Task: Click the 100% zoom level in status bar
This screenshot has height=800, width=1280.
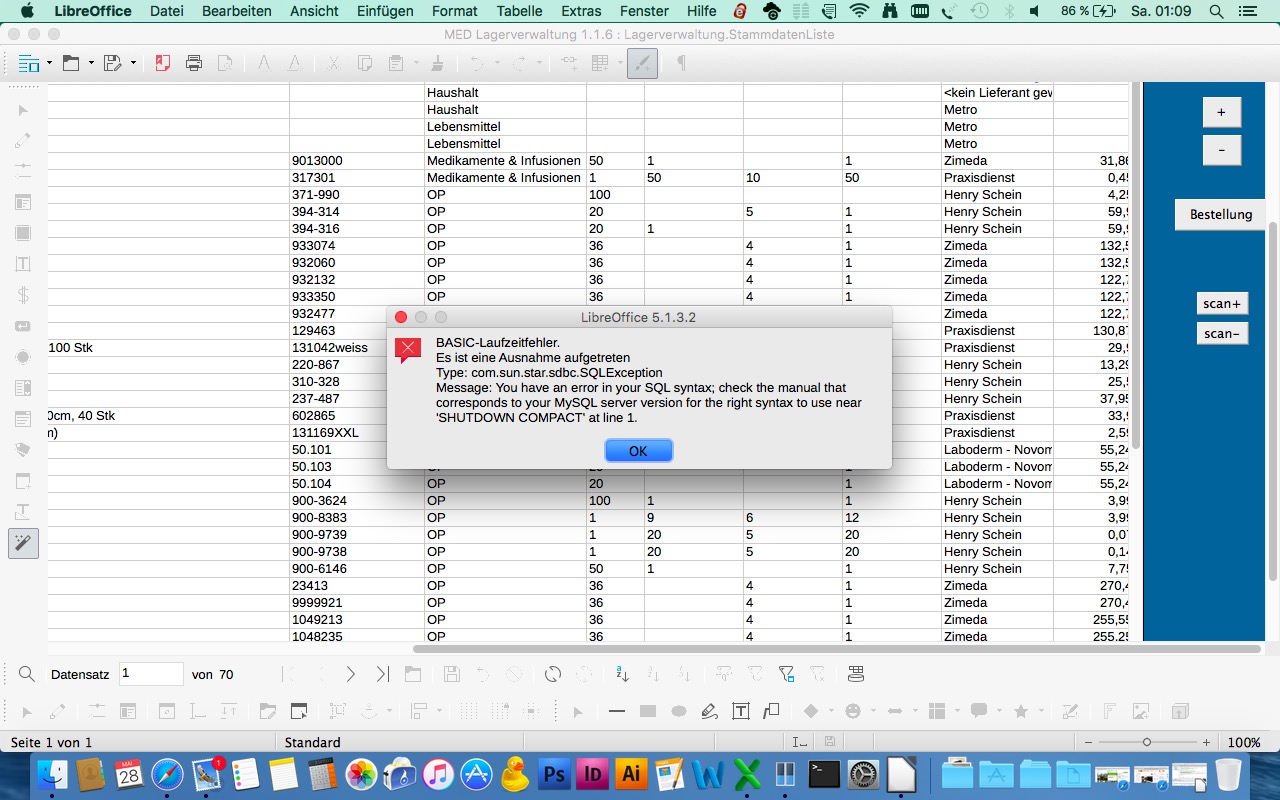Action: 1244,742
